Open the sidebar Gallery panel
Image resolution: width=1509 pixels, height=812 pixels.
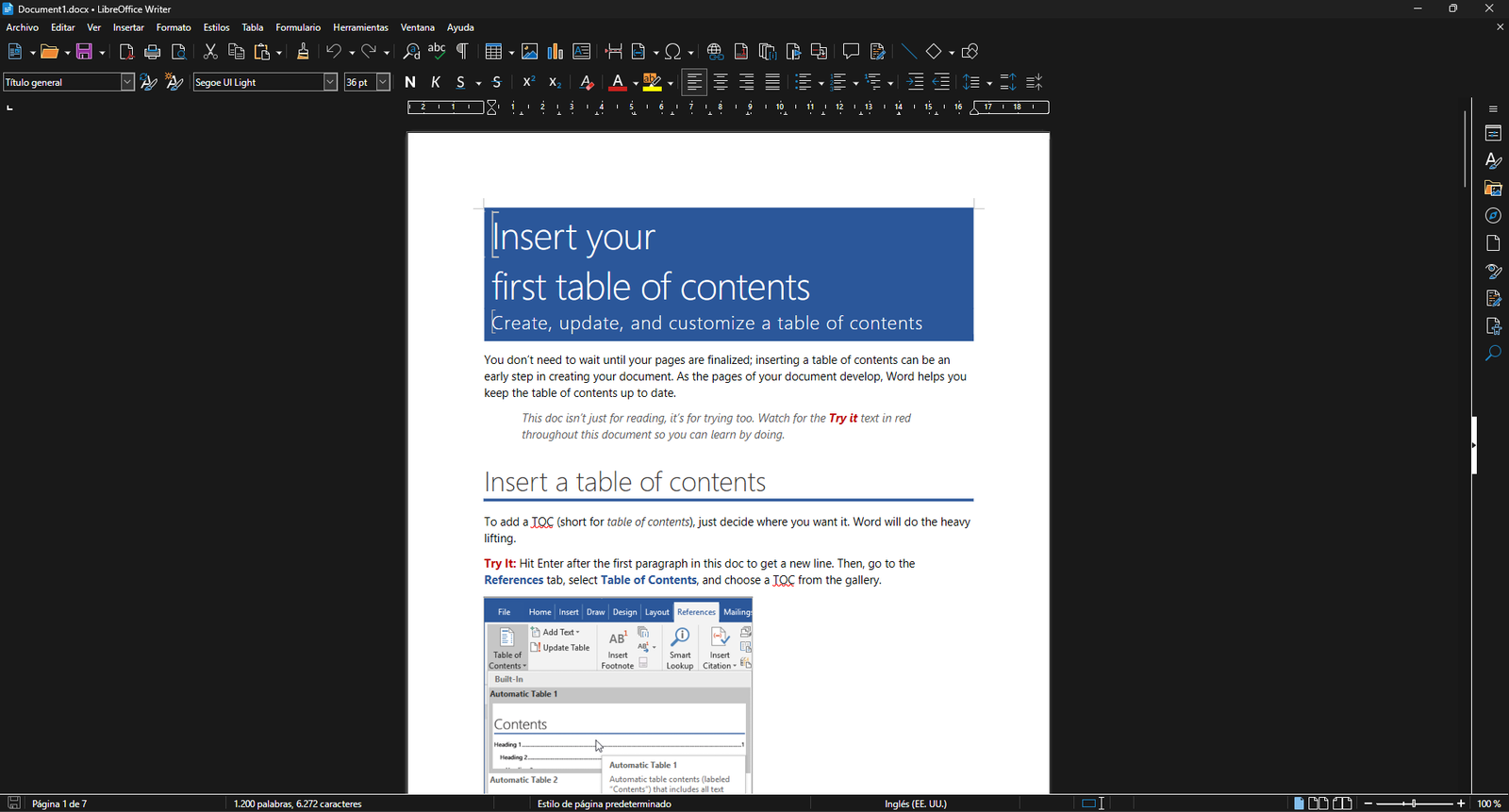click(1493, 189)
